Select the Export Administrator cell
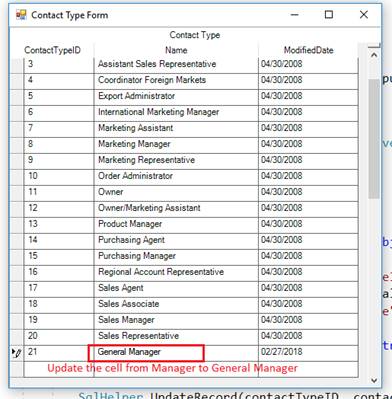This screenshot has height=399, width=392. pos(176,97)
